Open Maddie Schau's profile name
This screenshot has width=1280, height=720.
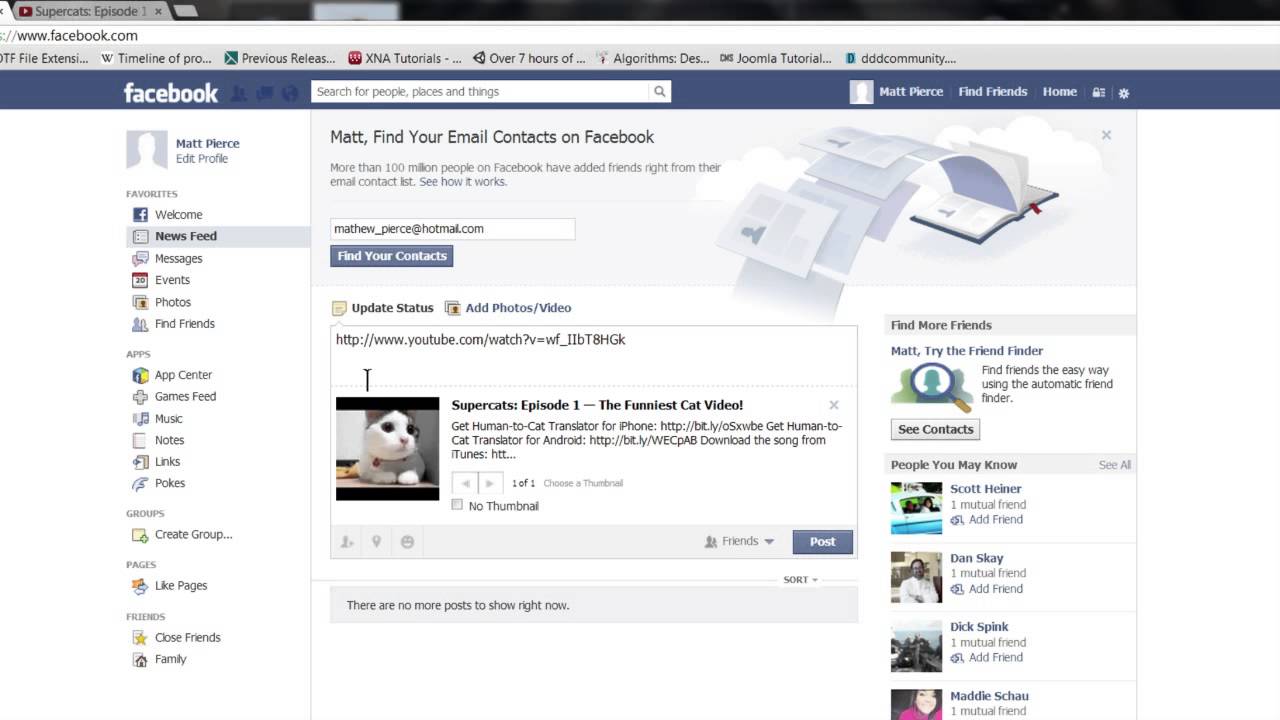[989, 696]
